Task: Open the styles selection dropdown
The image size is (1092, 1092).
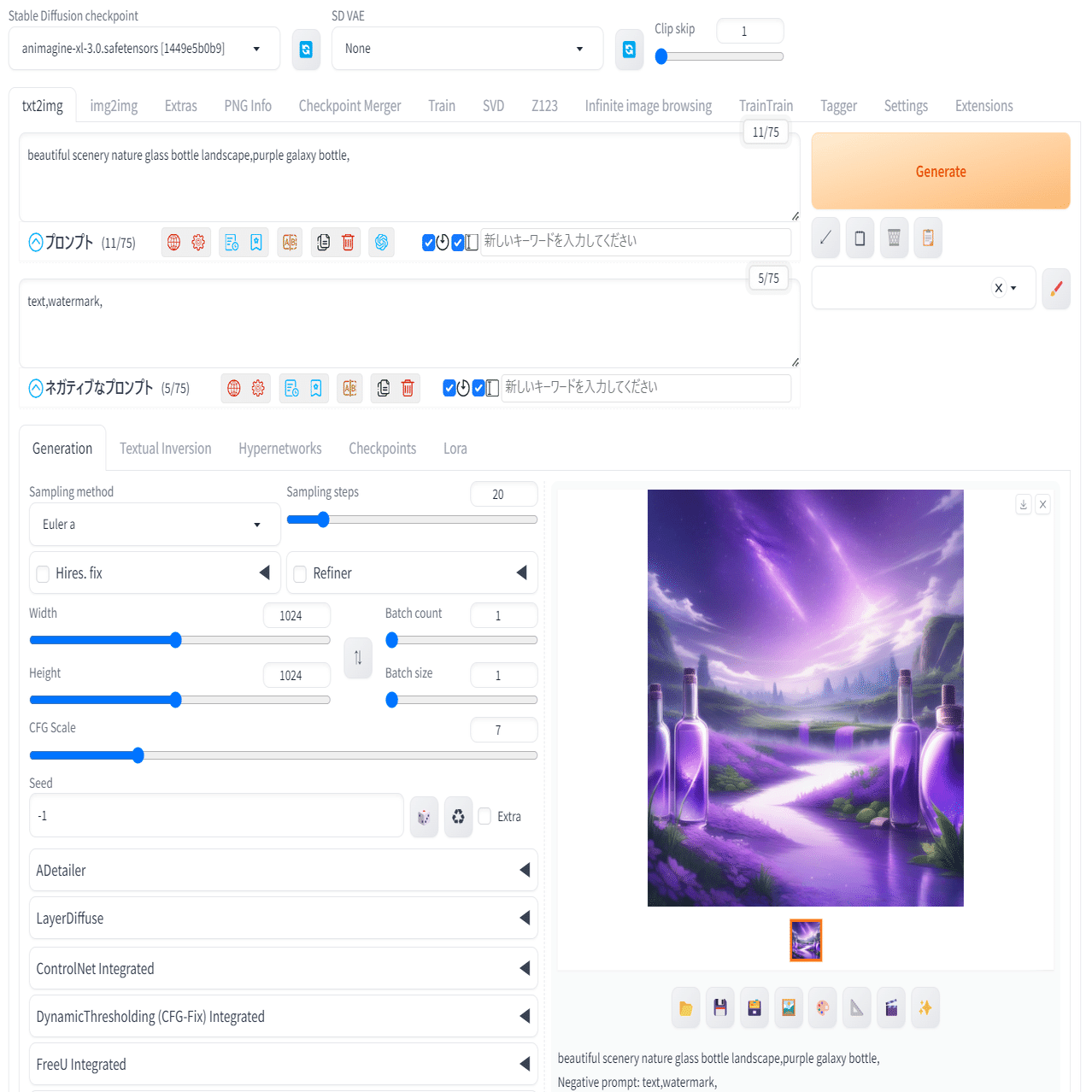Action: pos(924,288)
